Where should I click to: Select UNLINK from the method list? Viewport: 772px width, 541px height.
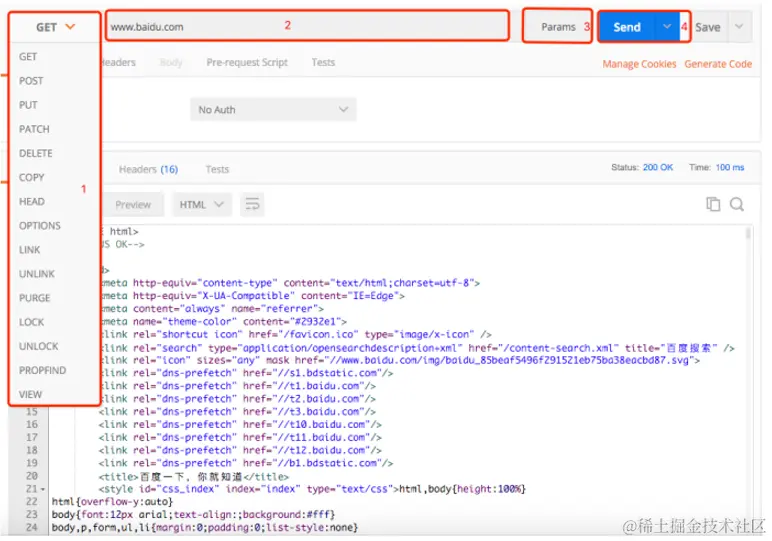tap(36, 274)
